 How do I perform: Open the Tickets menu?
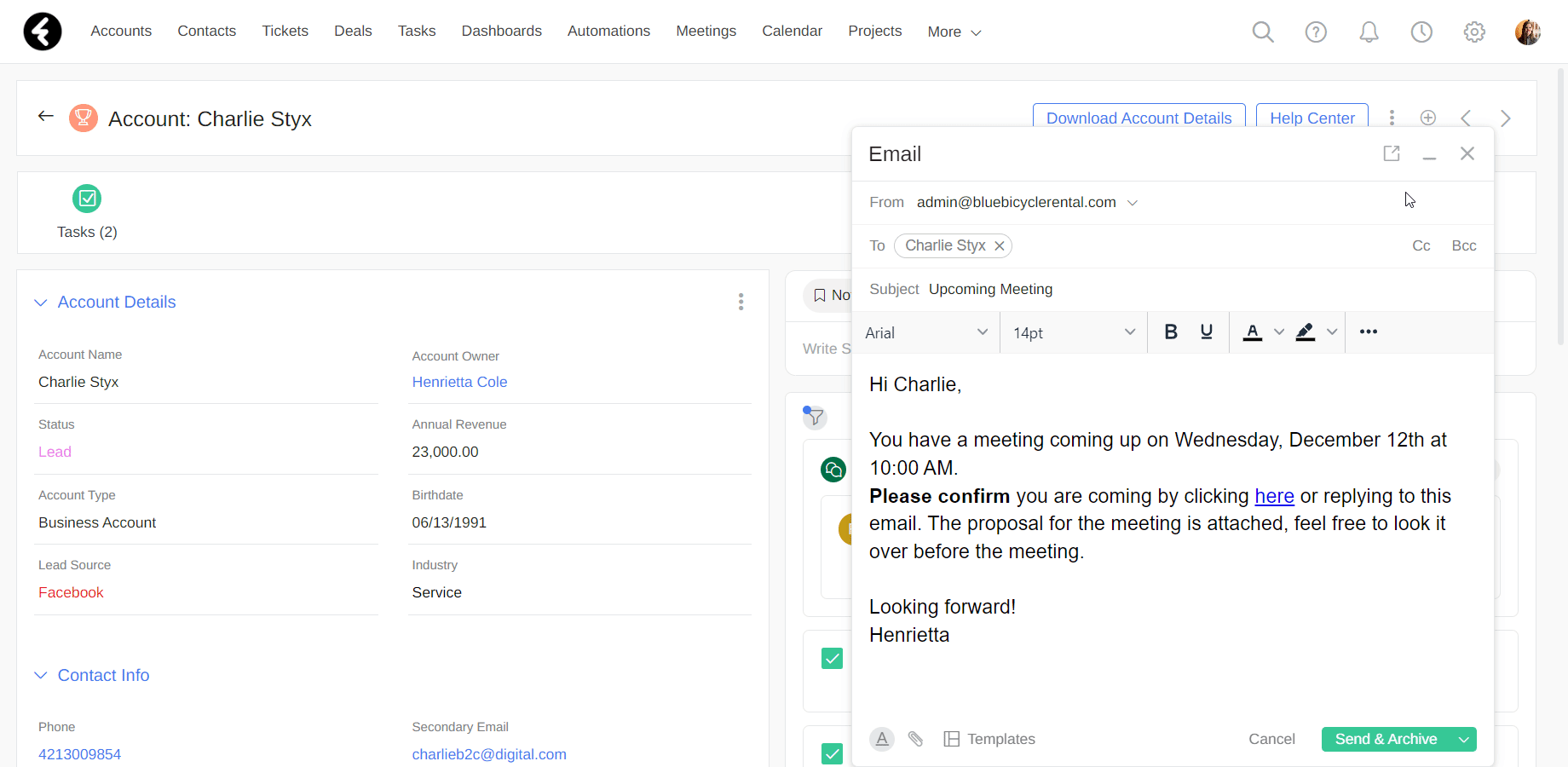[x=285, y=31]
